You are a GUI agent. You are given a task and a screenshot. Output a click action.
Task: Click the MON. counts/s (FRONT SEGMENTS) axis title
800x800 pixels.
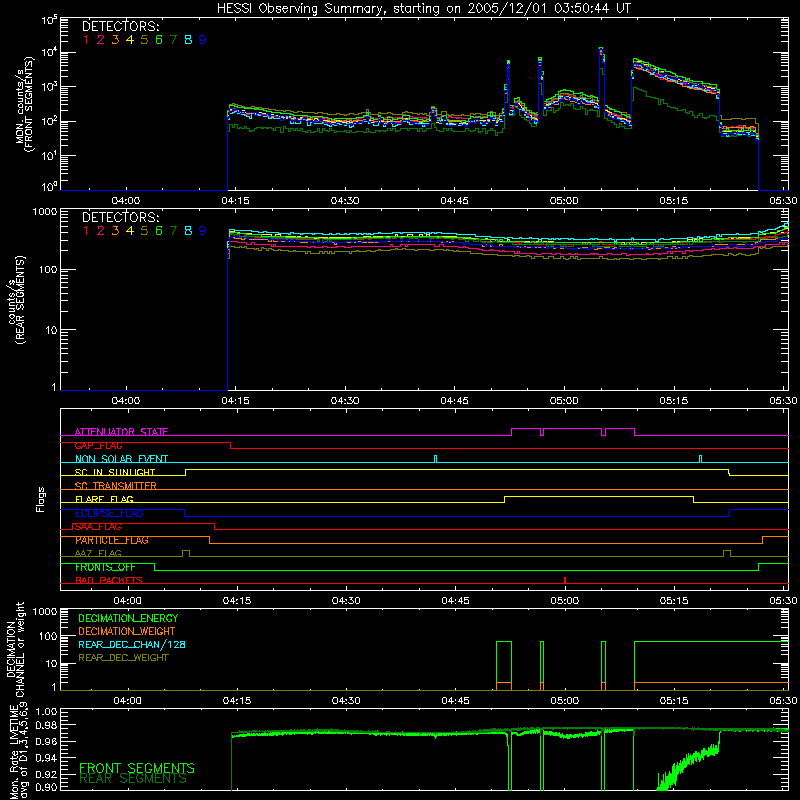pyautogui.click(x=24, y=105)
